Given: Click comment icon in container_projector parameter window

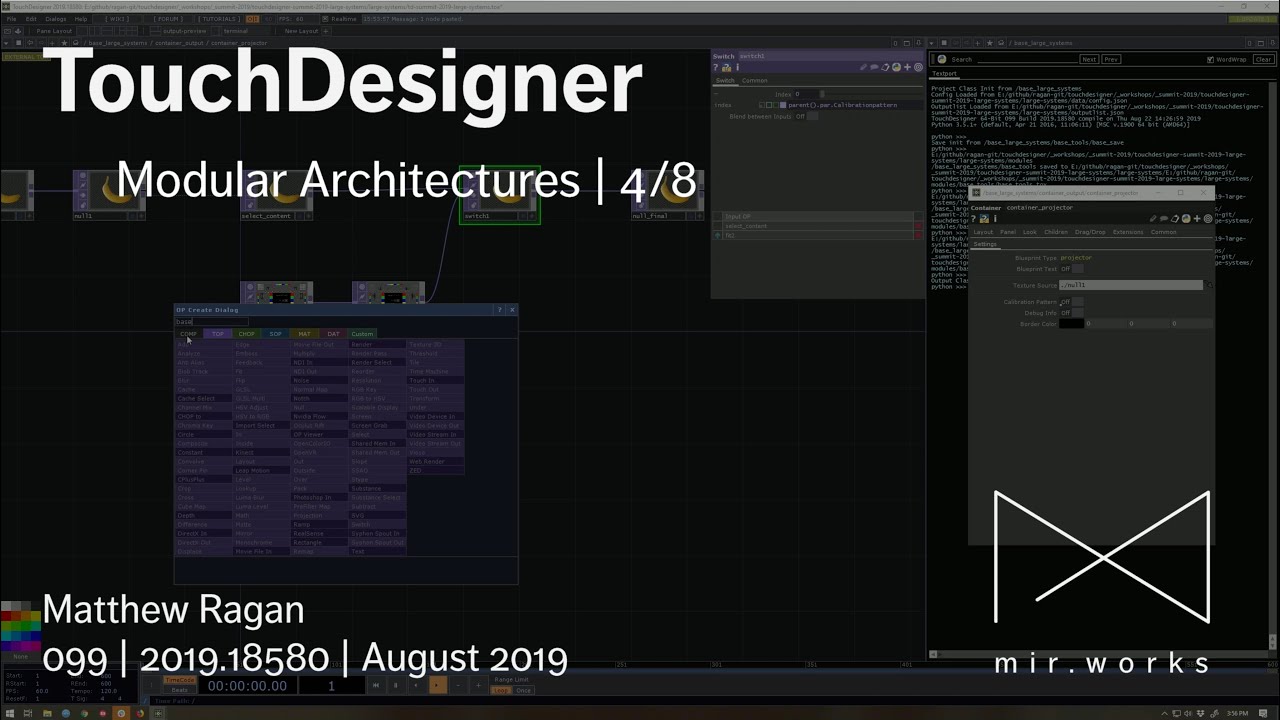Looking at the screenshot, I should coord(1164,219).
